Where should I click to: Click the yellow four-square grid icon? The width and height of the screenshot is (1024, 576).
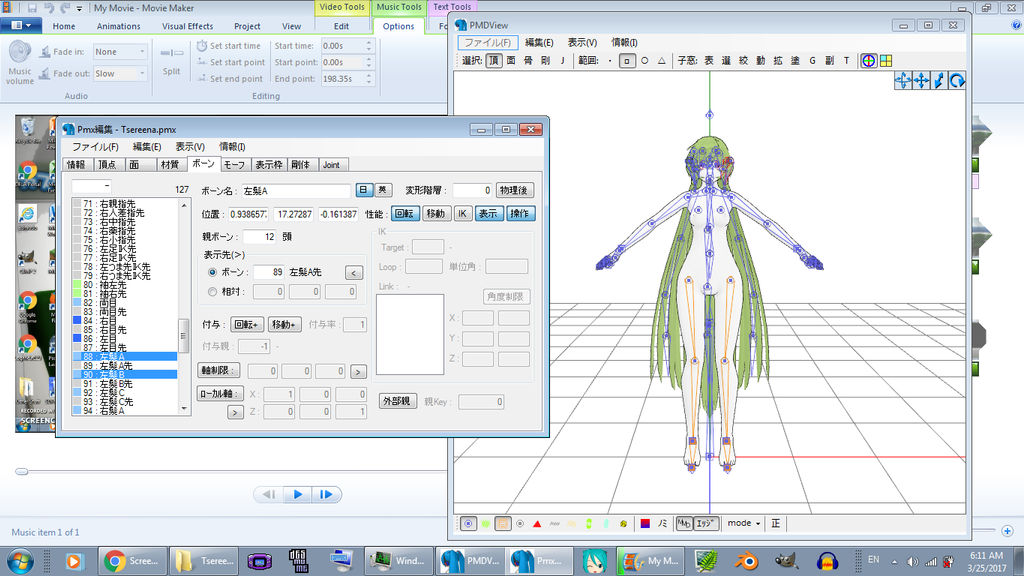[886, 60]
